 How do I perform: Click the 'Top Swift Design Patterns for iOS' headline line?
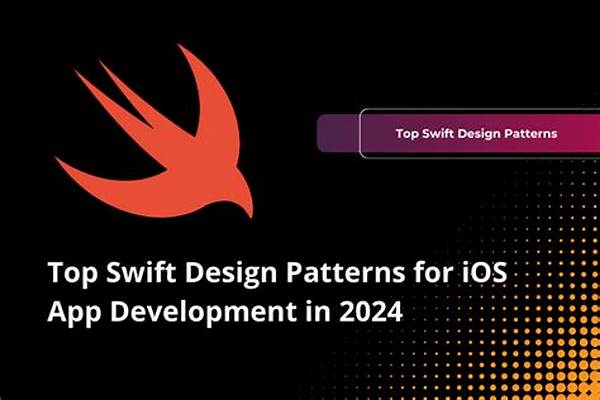point(277,273)
